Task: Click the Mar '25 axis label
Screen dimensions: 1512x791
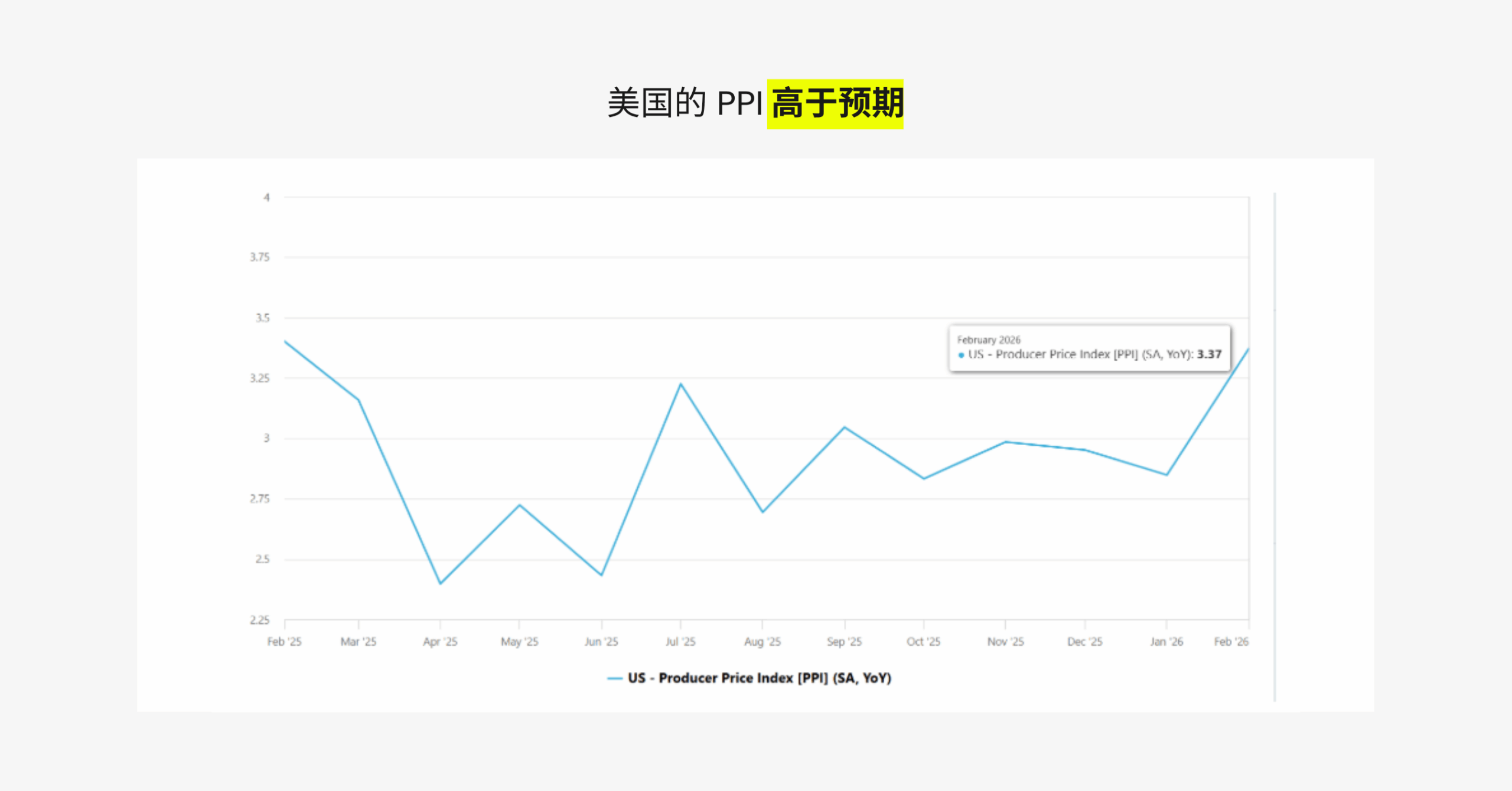Action: pos(358,642)
